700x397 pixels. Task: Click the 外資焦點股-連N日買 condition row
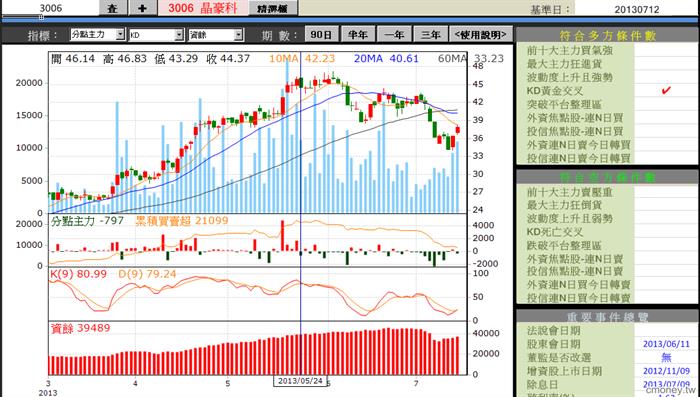[x=608, y=118]
